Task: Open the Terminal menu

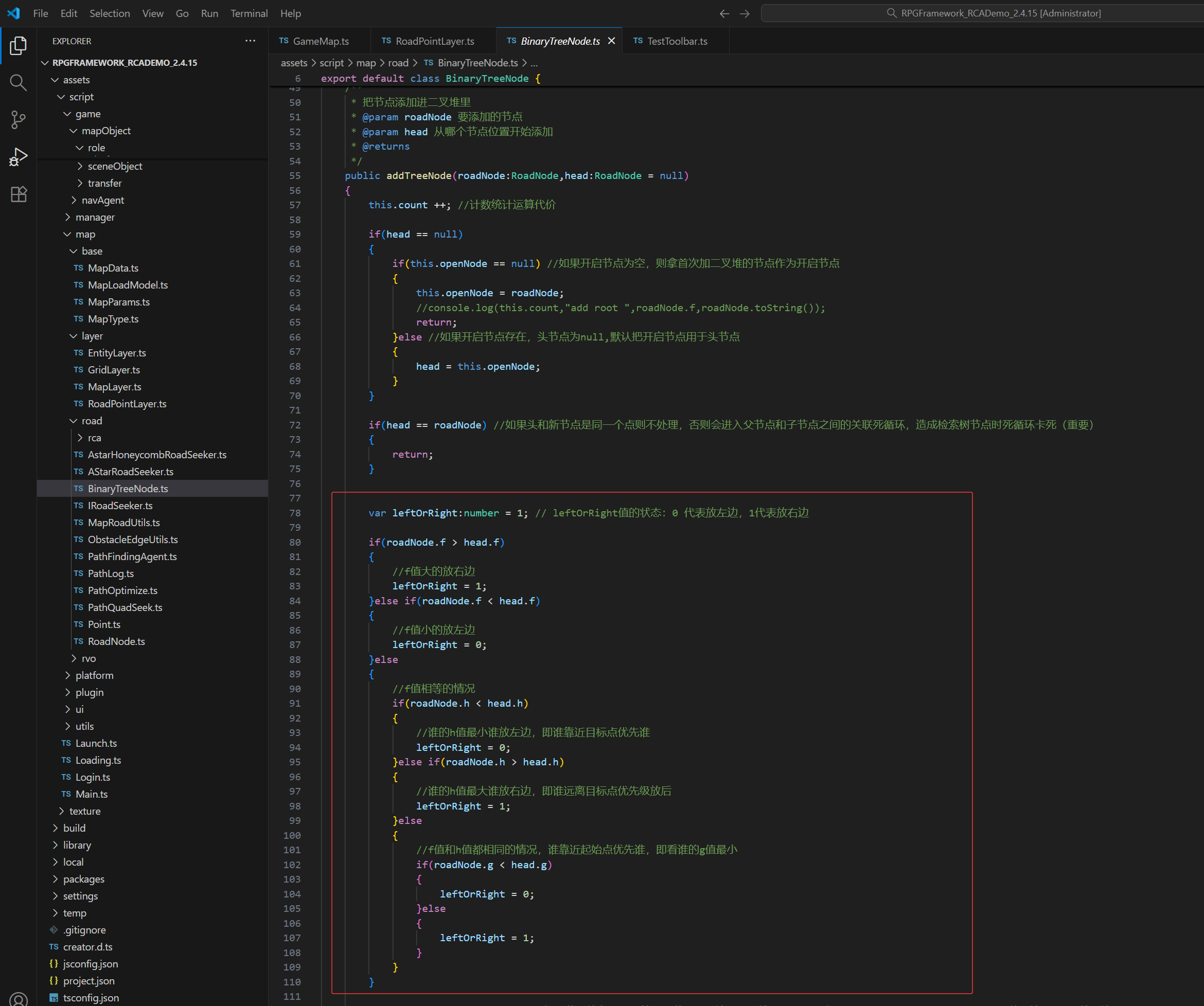Action: [x=249, y=13]
